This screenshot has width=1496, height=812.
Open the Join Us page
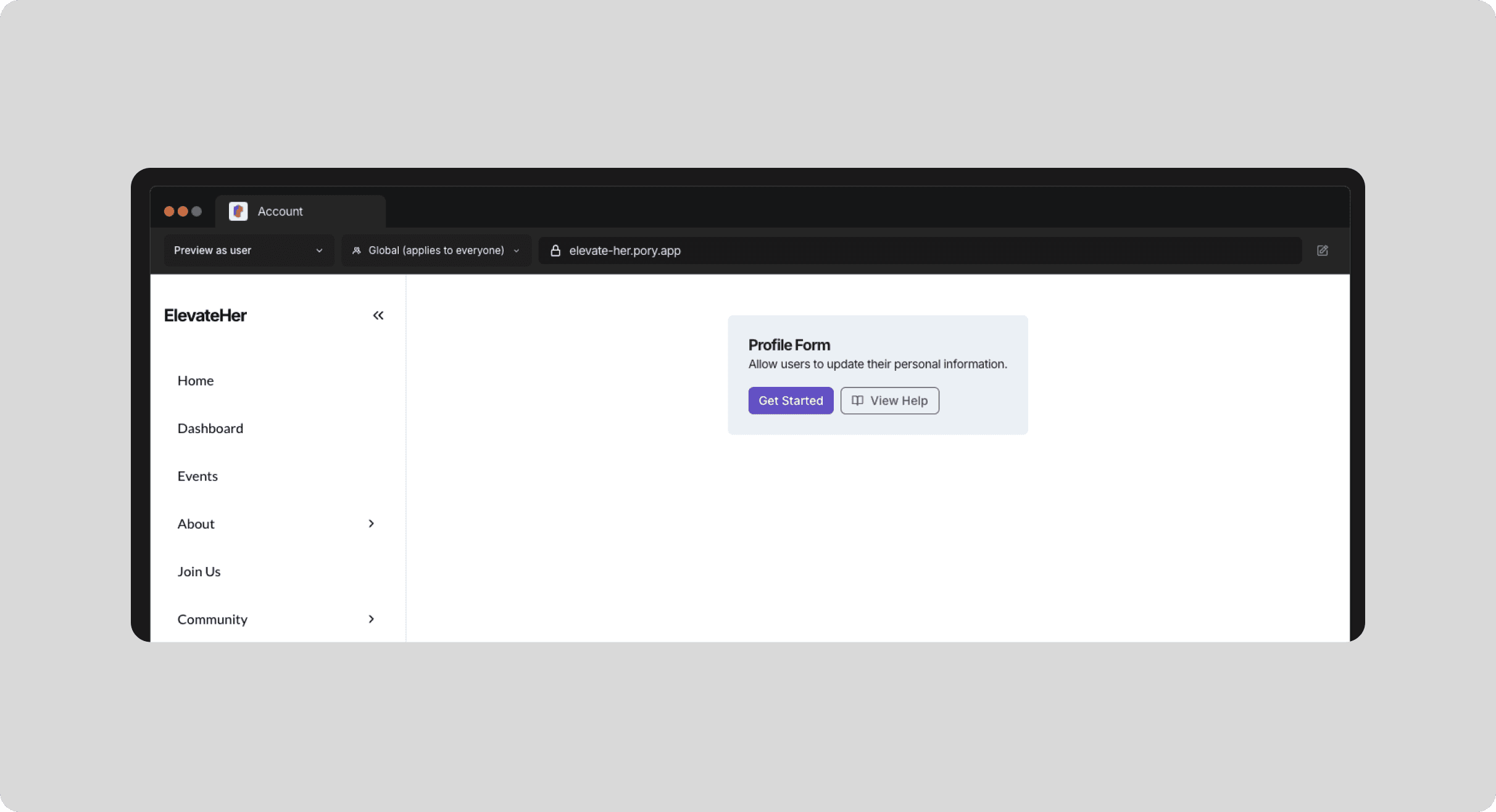[199, 572]
